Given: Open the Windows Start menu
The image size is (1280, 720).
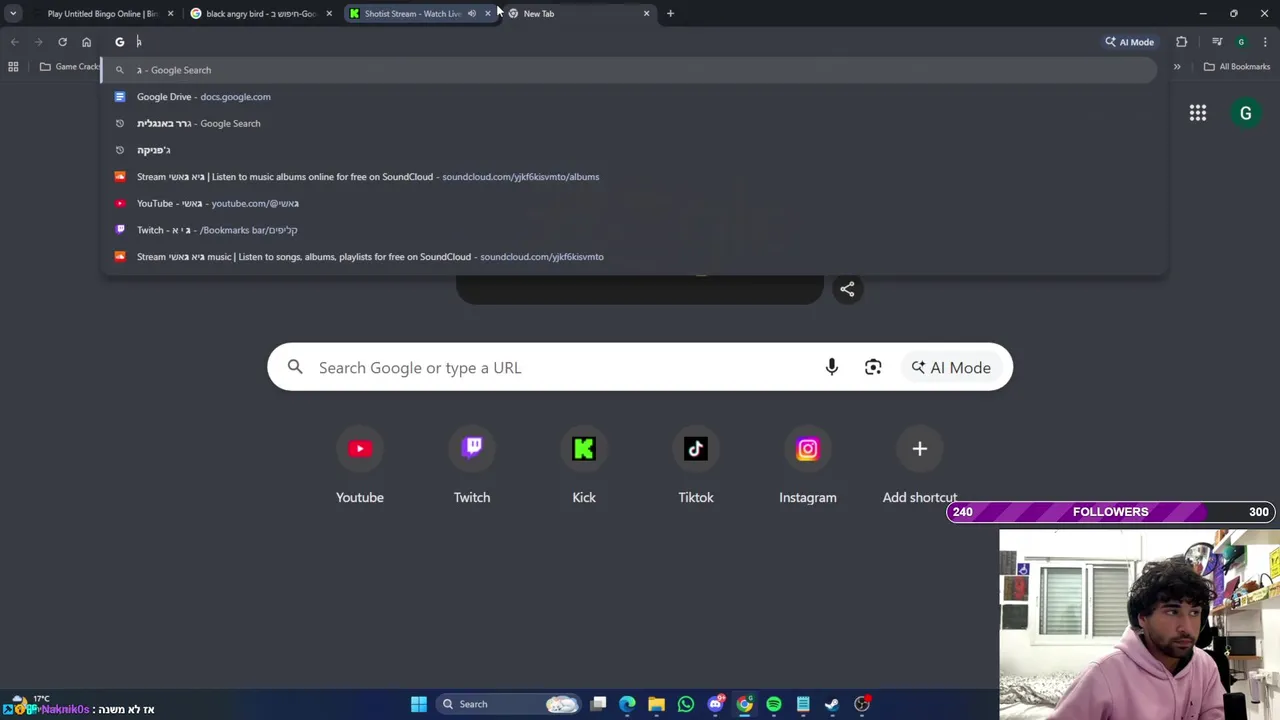Looking at the screenshot, I should [x=419, y=704].
